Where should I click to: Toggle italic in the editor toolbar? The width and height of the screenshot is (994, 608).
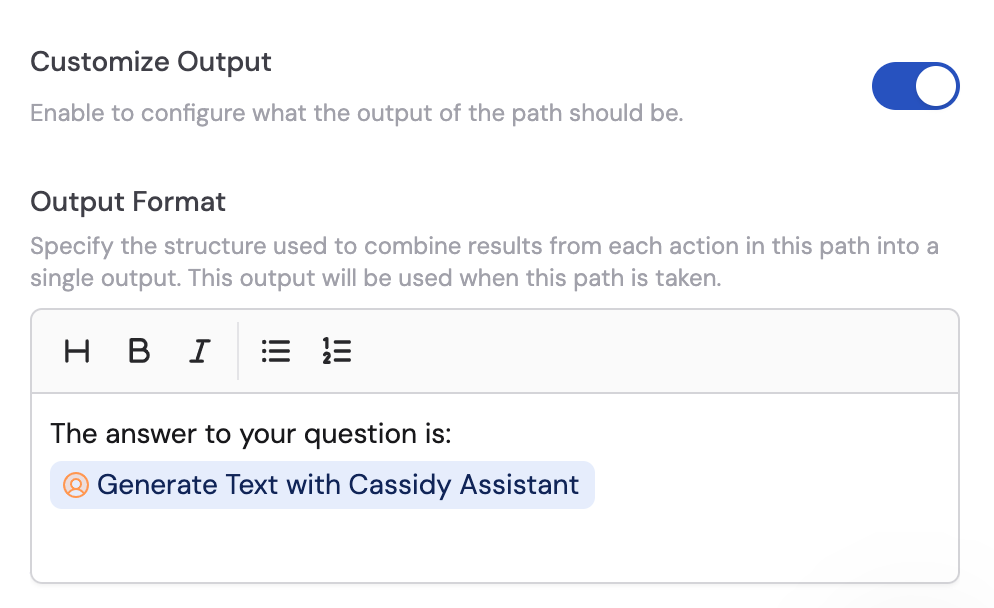tap(199, 351)
